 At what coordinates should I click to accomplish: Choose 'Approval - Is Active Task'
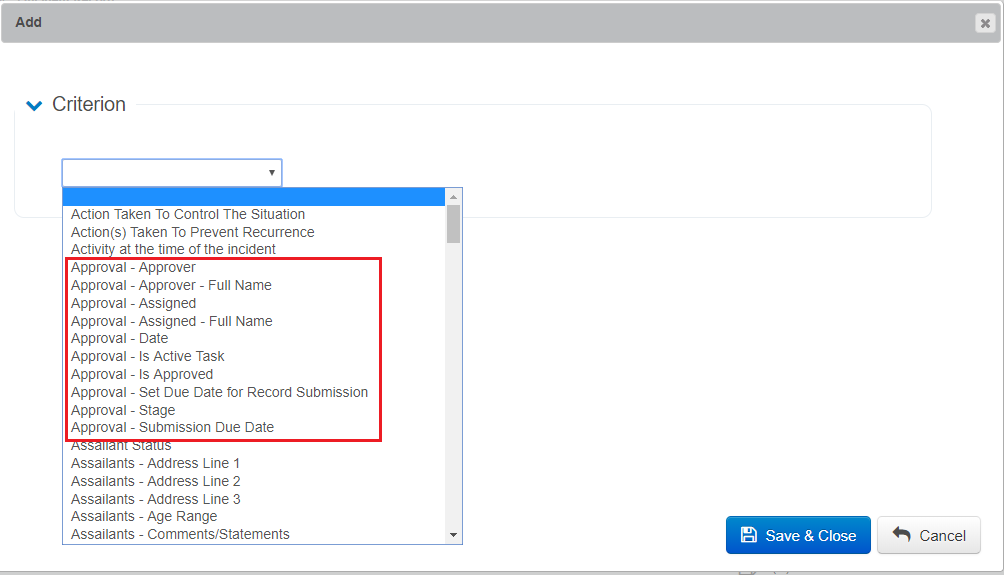pos(147,356)
